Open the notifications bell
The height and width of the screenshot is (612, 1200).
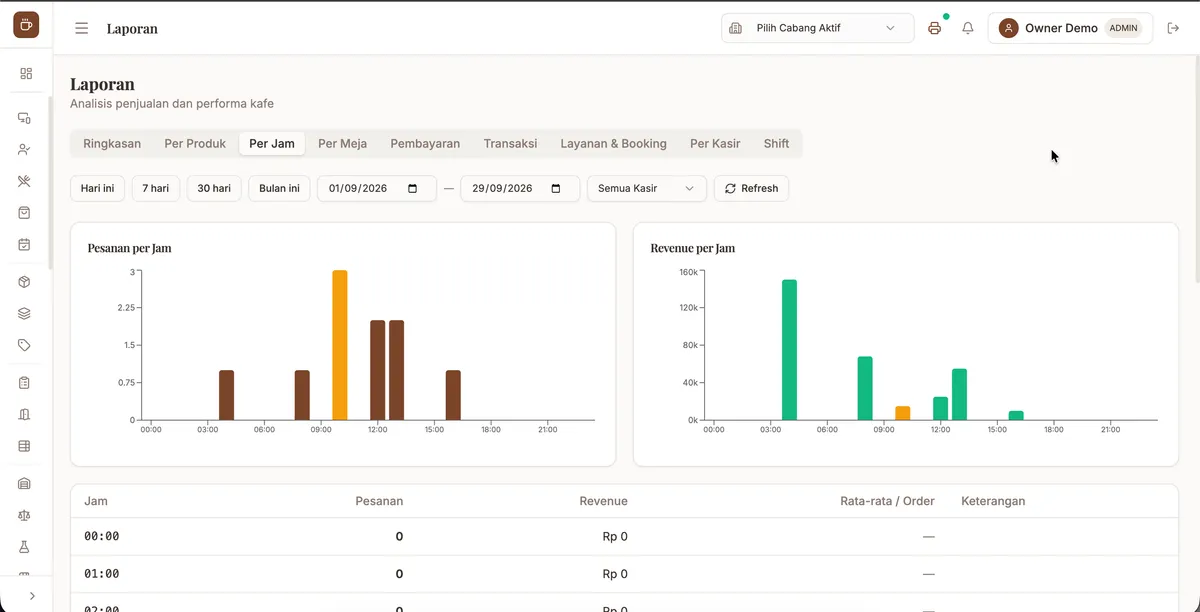pos(968,28)
